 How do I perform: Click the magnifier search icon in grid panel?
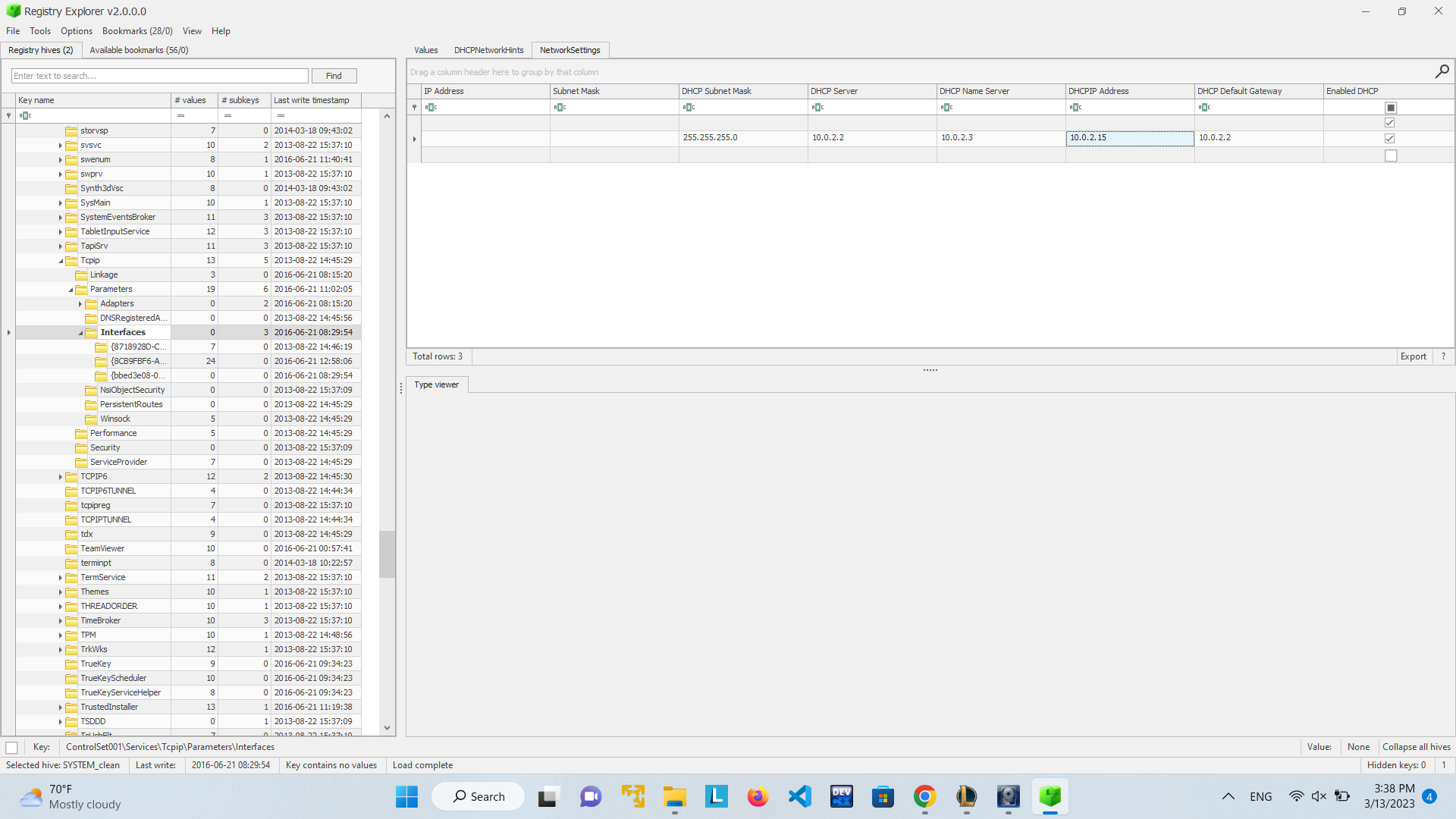click(1442, 71)
